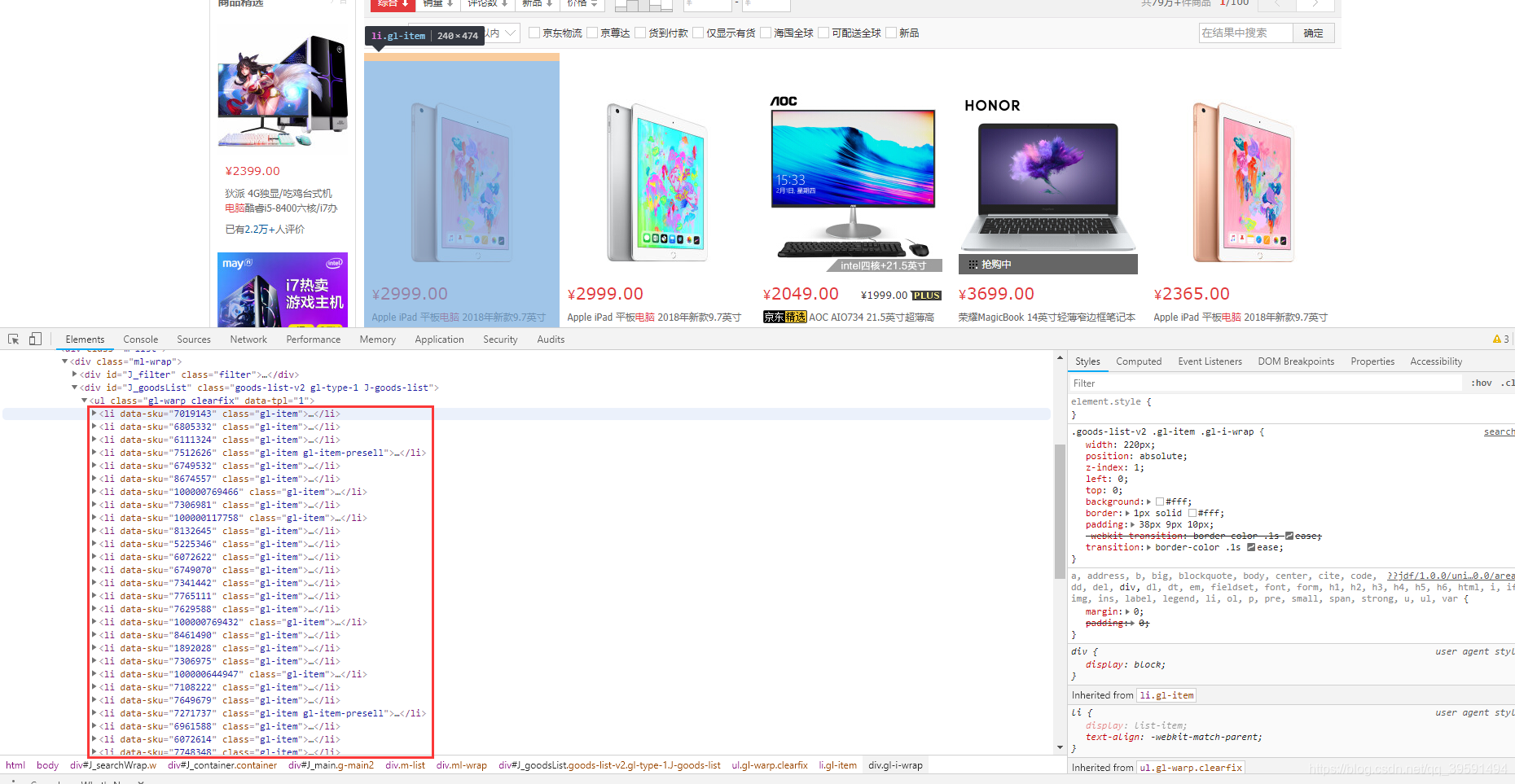Open the HONOR laptop product thumbnail
Image resolution: width=1515 pixels, height=784 pixels.
[x=1047, y=183]
